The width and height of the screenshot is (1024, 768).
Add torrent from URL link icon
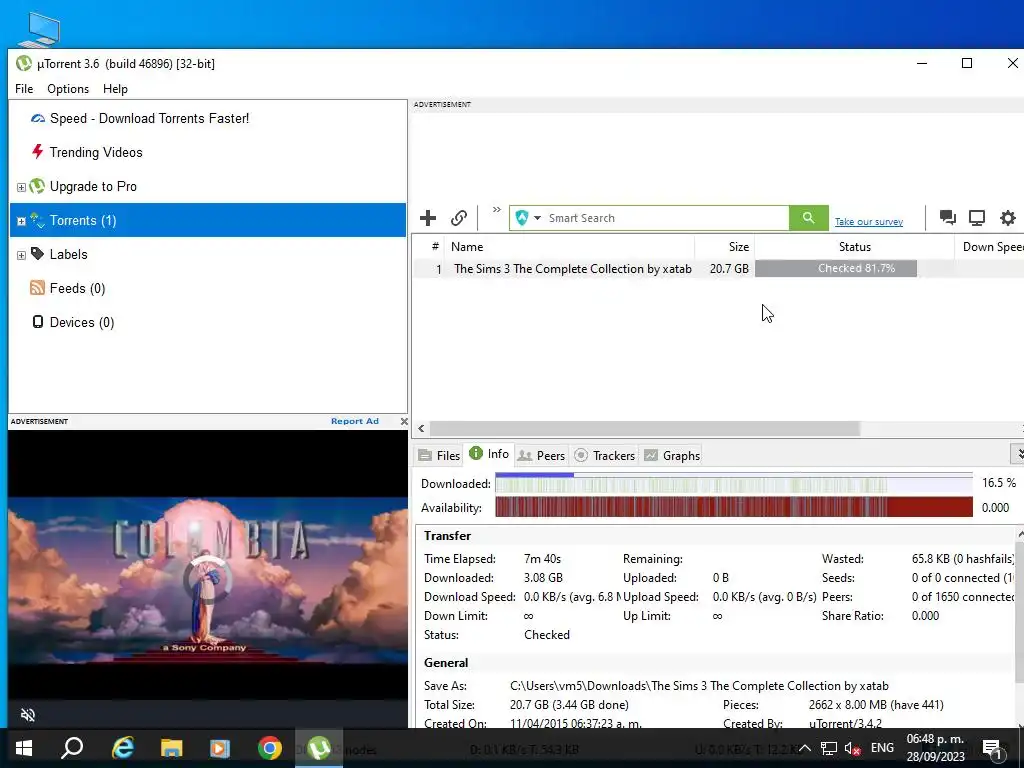(x=459, y=218)
